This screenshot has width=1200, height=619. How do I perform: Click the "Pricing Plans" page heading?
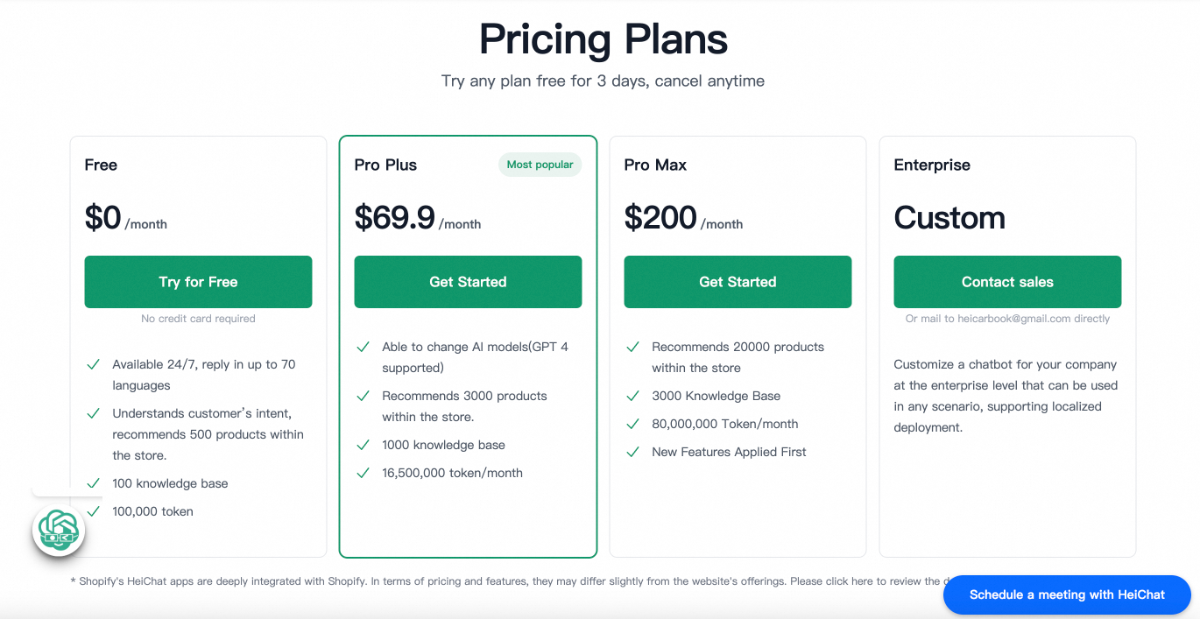603,40
